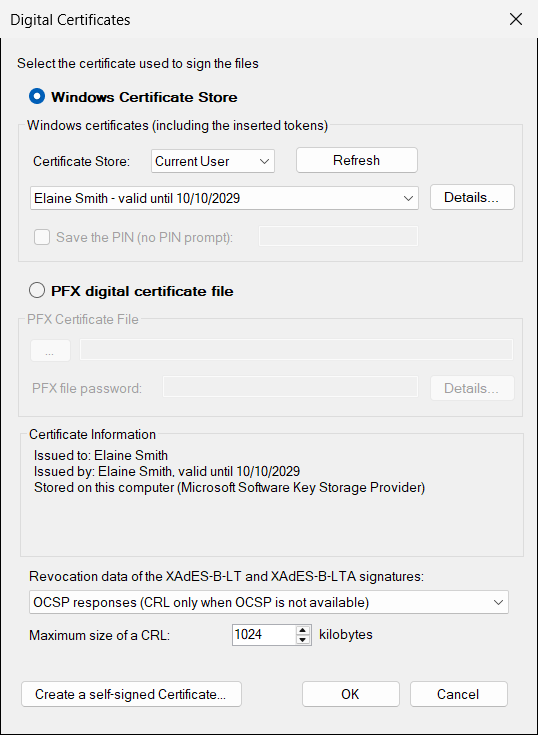Click the 'Issued by: Elaine Smith, valid until' line
The height and width of the screenshot is (735, 538).
click(167, 471)
